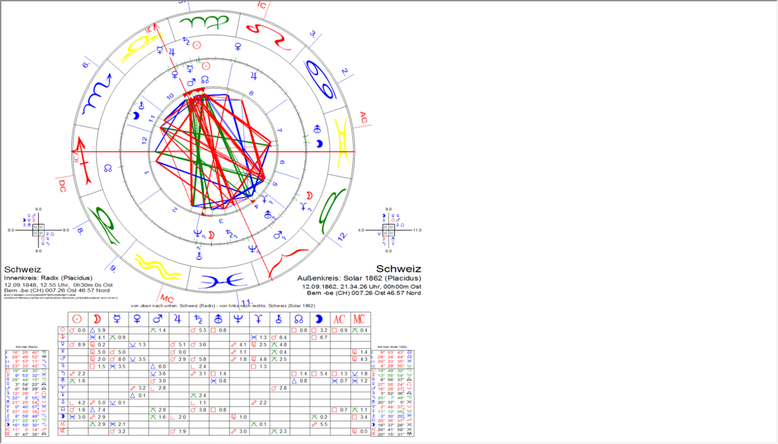Select the Pluto symbol column header

tap(259, 319)
